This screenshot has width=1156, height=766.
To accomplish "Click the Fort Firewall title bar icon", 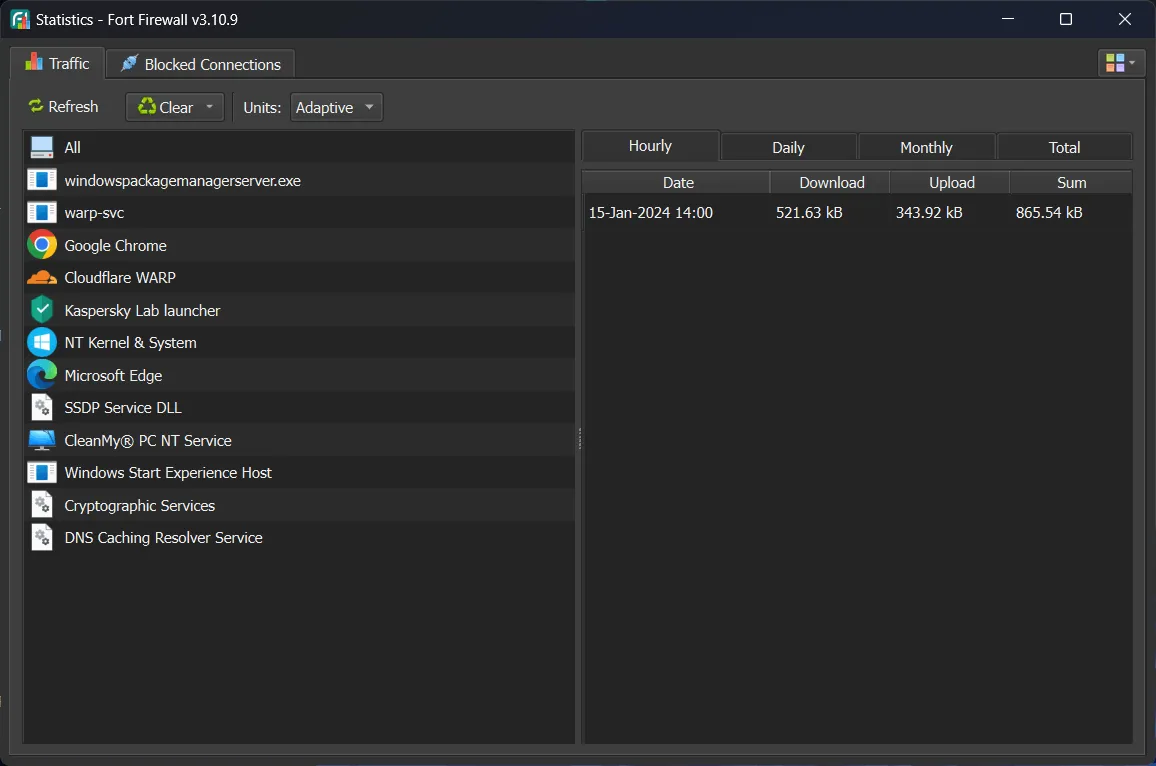I will coord(20,20).
